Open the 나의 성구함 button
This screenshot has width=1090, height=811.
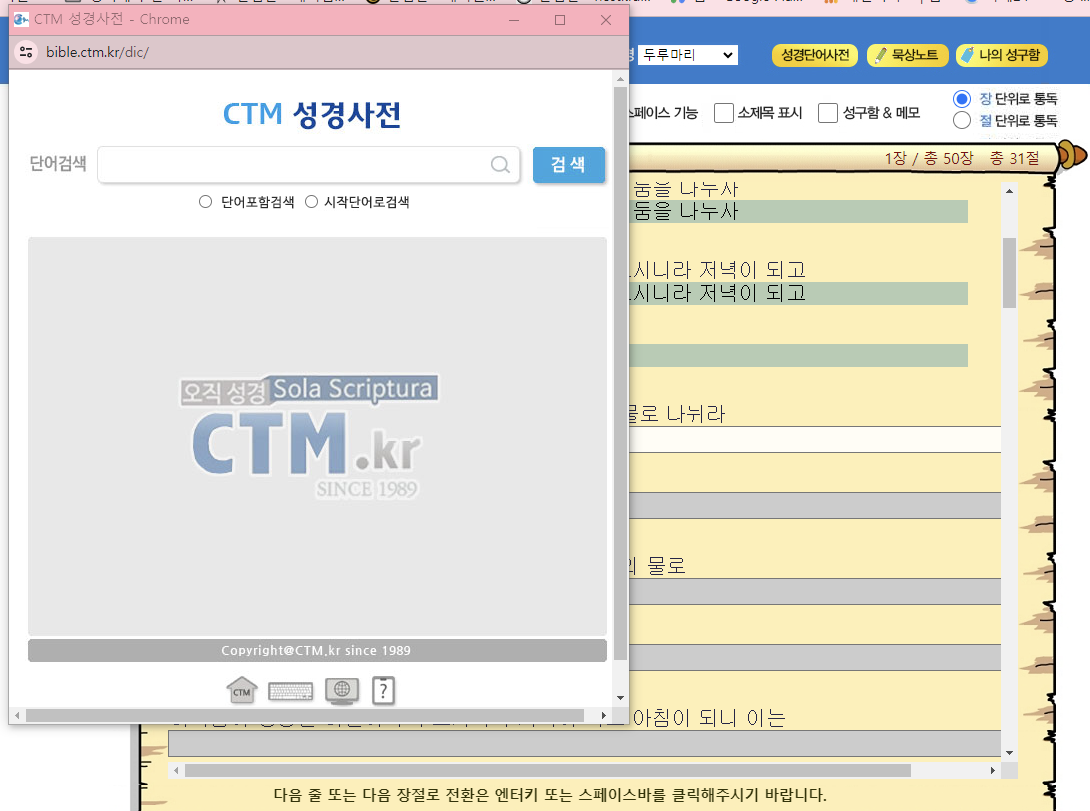pyautogui.click(x=1002, y=55)
